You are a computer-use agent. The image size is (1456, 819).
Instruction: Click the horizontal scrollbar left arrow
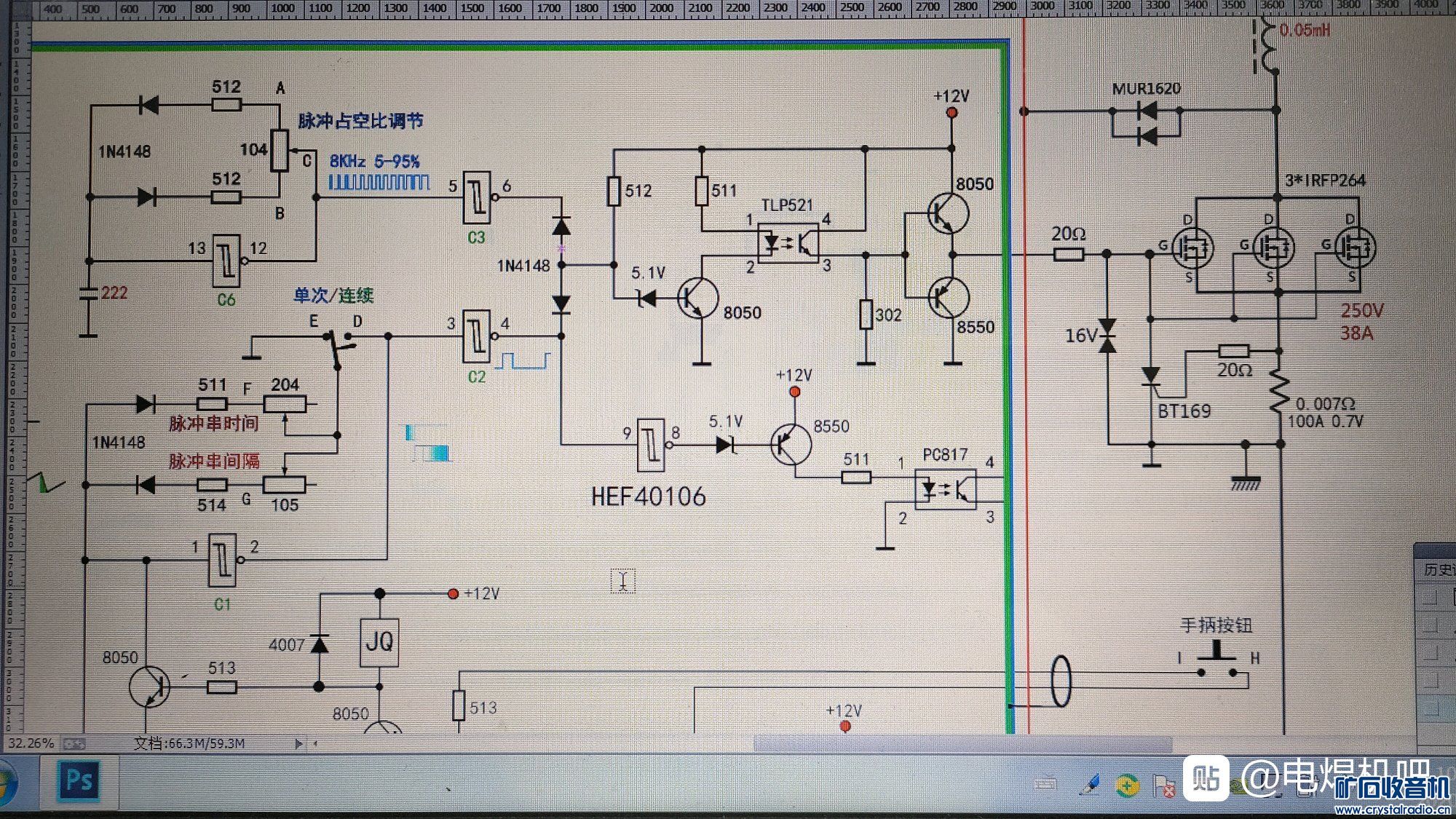(x=315, y=743)
